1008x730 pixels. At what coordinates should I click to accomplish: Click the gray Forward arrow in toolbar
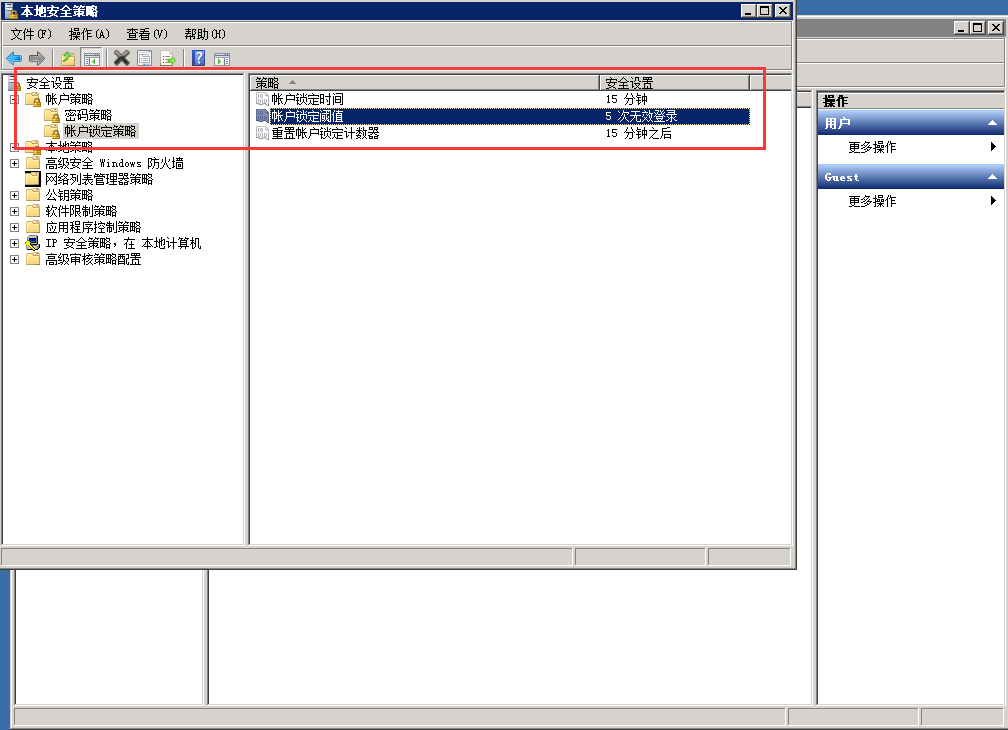[x=37, y=58]
